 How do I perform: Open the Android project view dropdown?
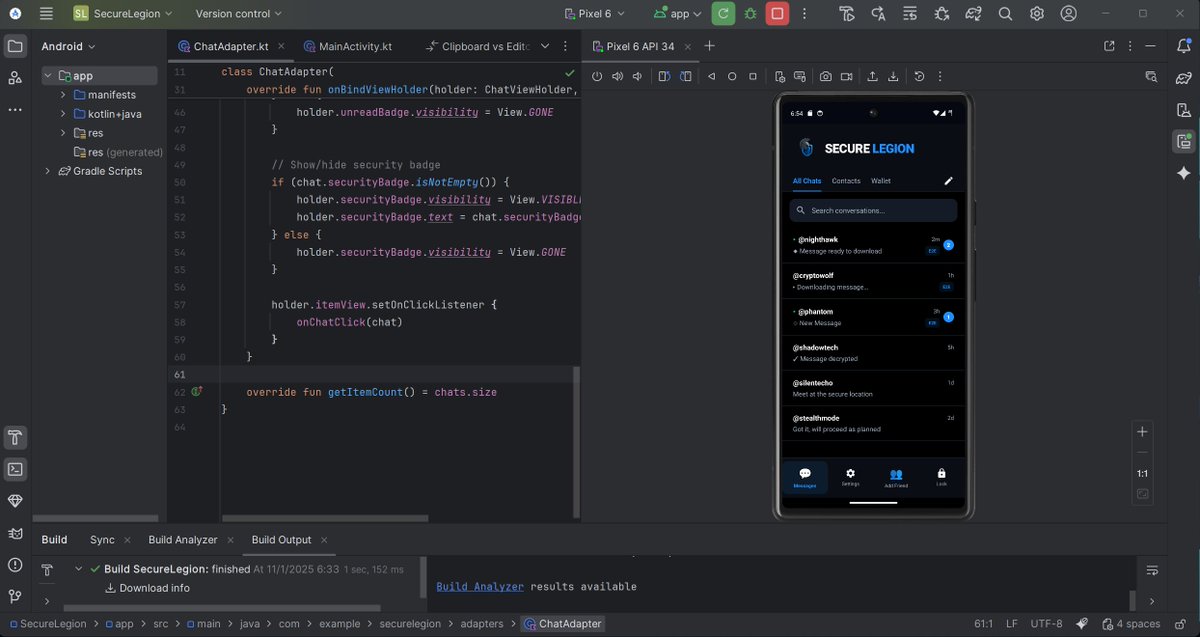tap(68, 46)
